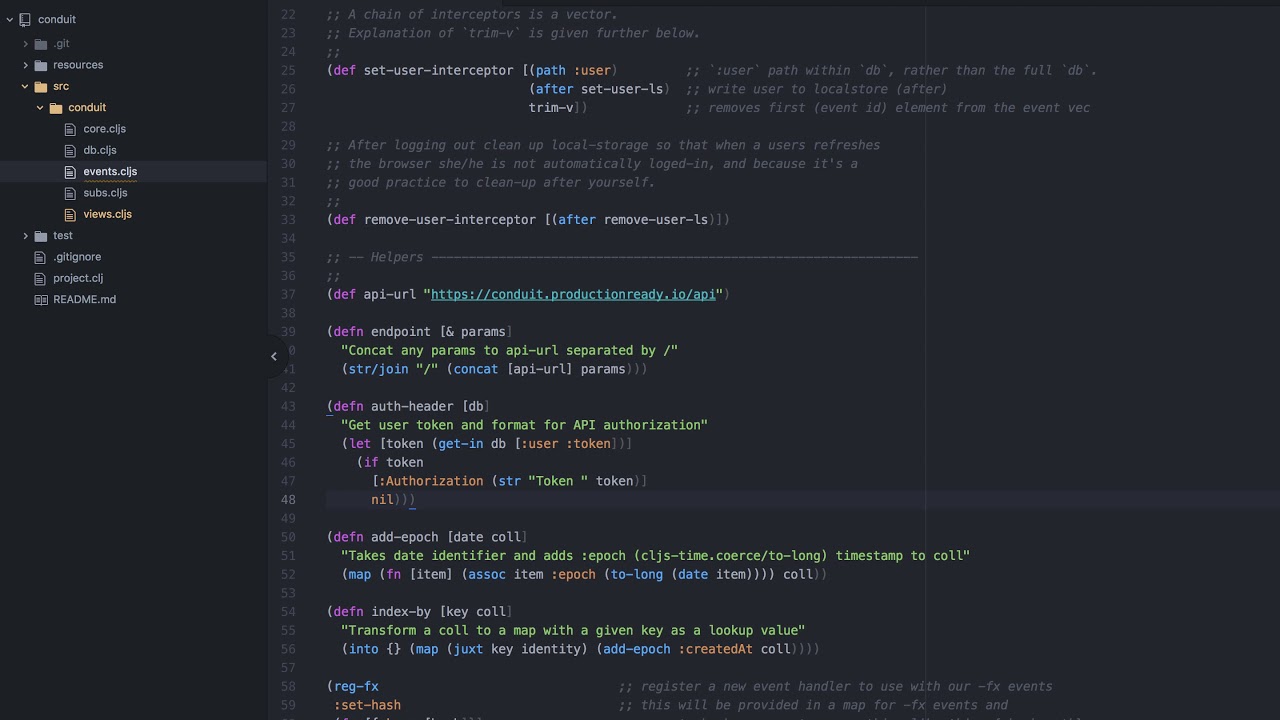1280x720 pixels.
Task: Click the core.cljs file icon
Action: click(70, 129)
